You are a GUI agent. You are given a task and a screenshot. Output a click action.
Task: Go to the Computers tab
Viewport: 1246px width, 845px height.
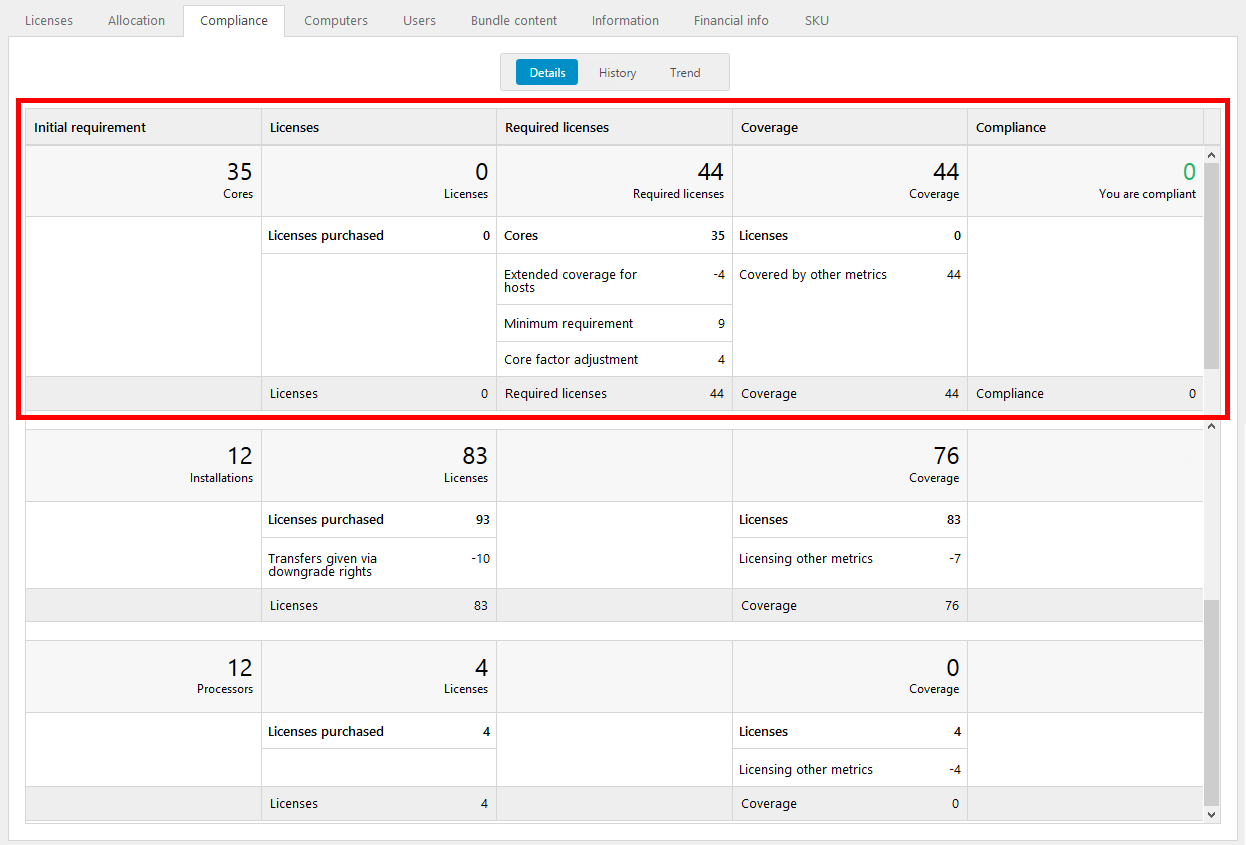[x=336, y=21]
